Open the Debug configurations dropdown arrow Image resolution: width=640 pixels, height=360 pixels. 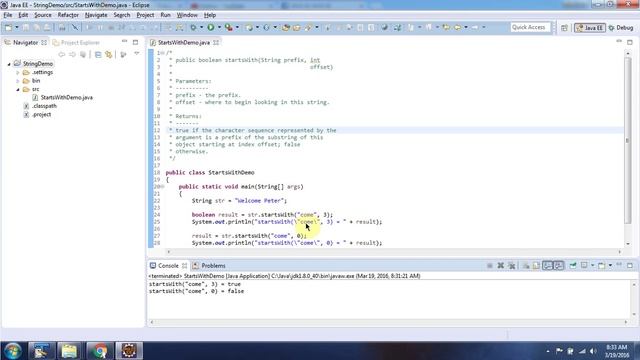[201, 27]
